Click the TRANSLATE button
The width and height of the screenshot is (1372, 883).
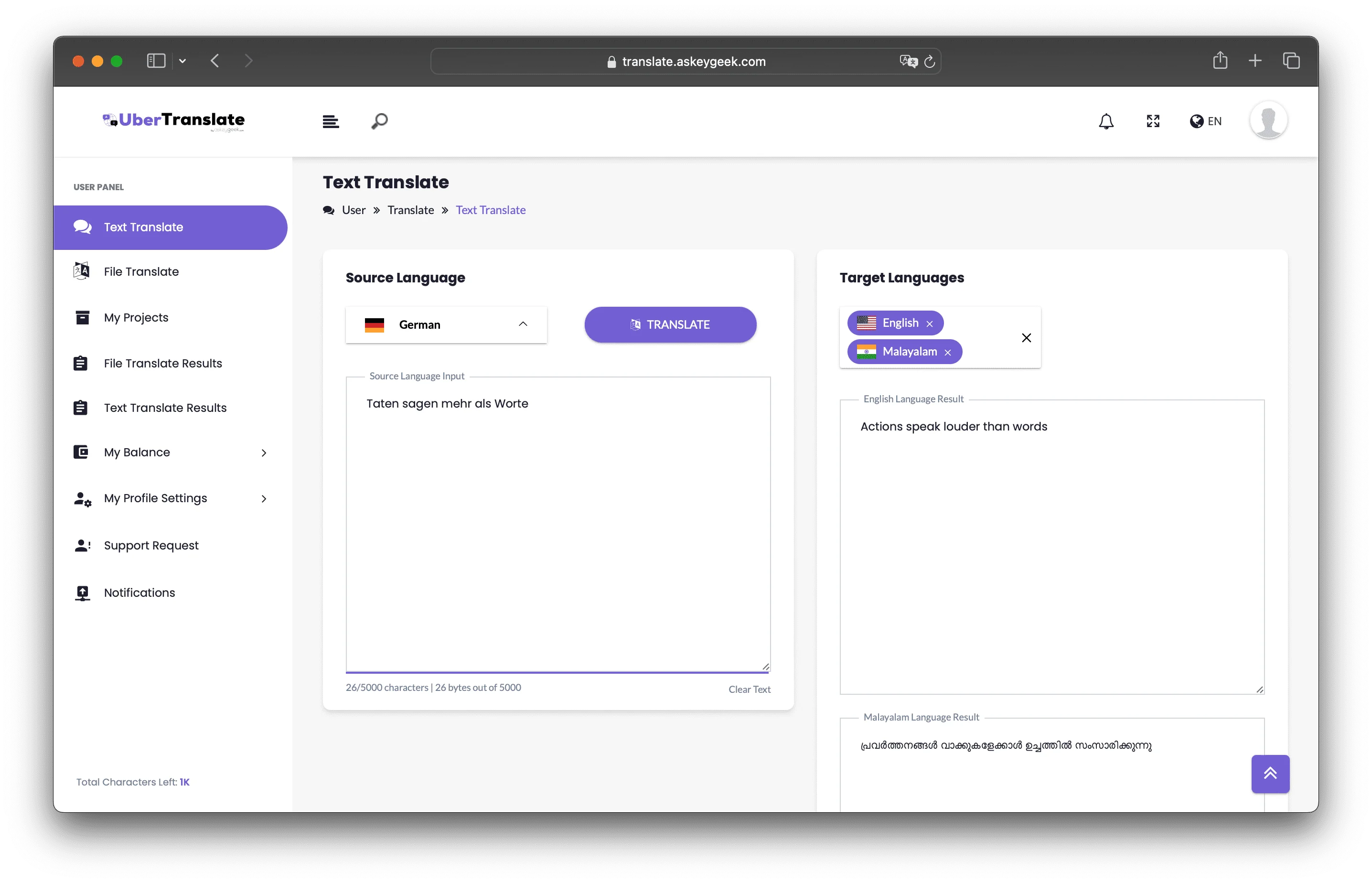670,324
